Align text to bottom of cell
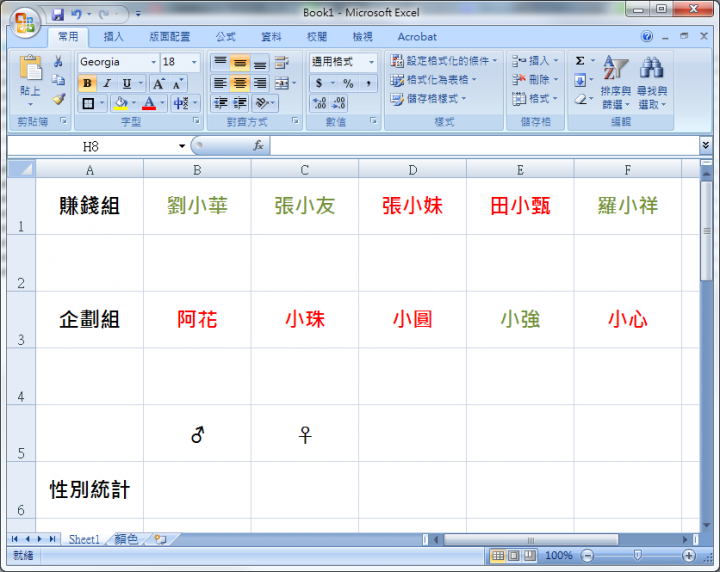Image resolution: width=720 pixels, height=572 pixels. [x=259, y=62]
